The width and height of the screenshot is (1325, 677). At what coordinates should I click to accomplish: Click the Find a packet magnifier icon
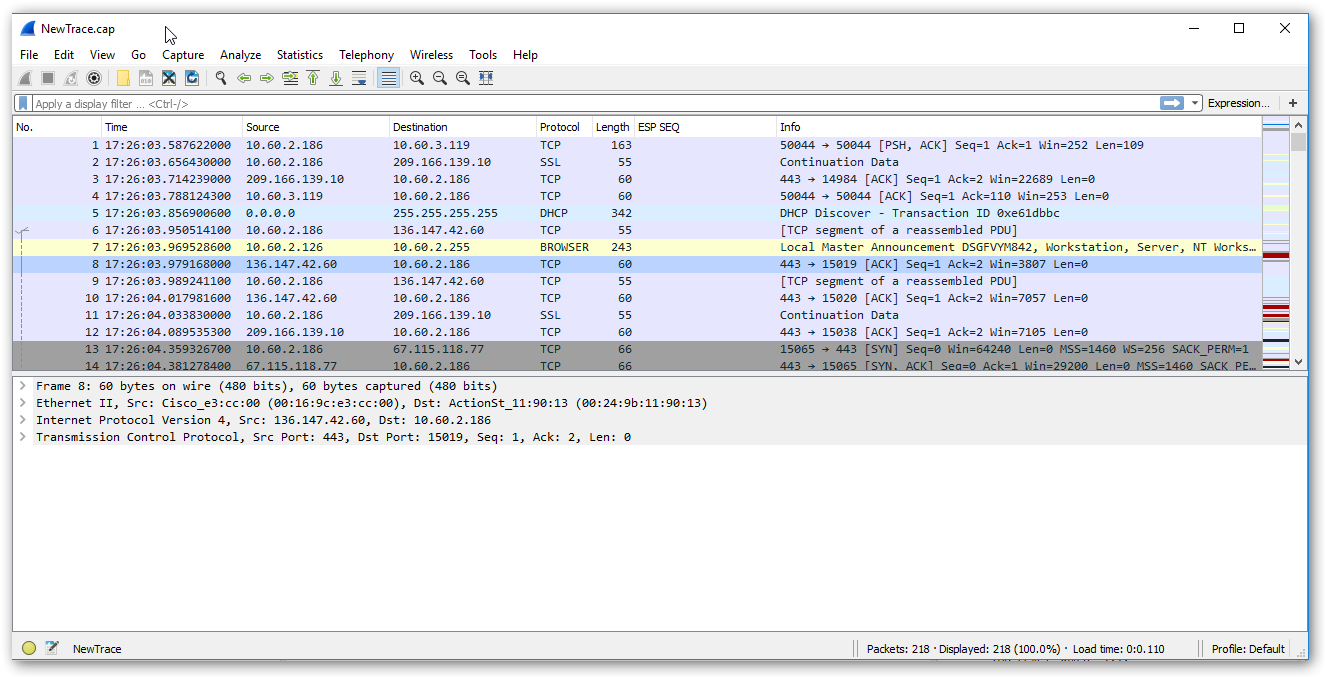pyautogui.click(x=220, y=78)
